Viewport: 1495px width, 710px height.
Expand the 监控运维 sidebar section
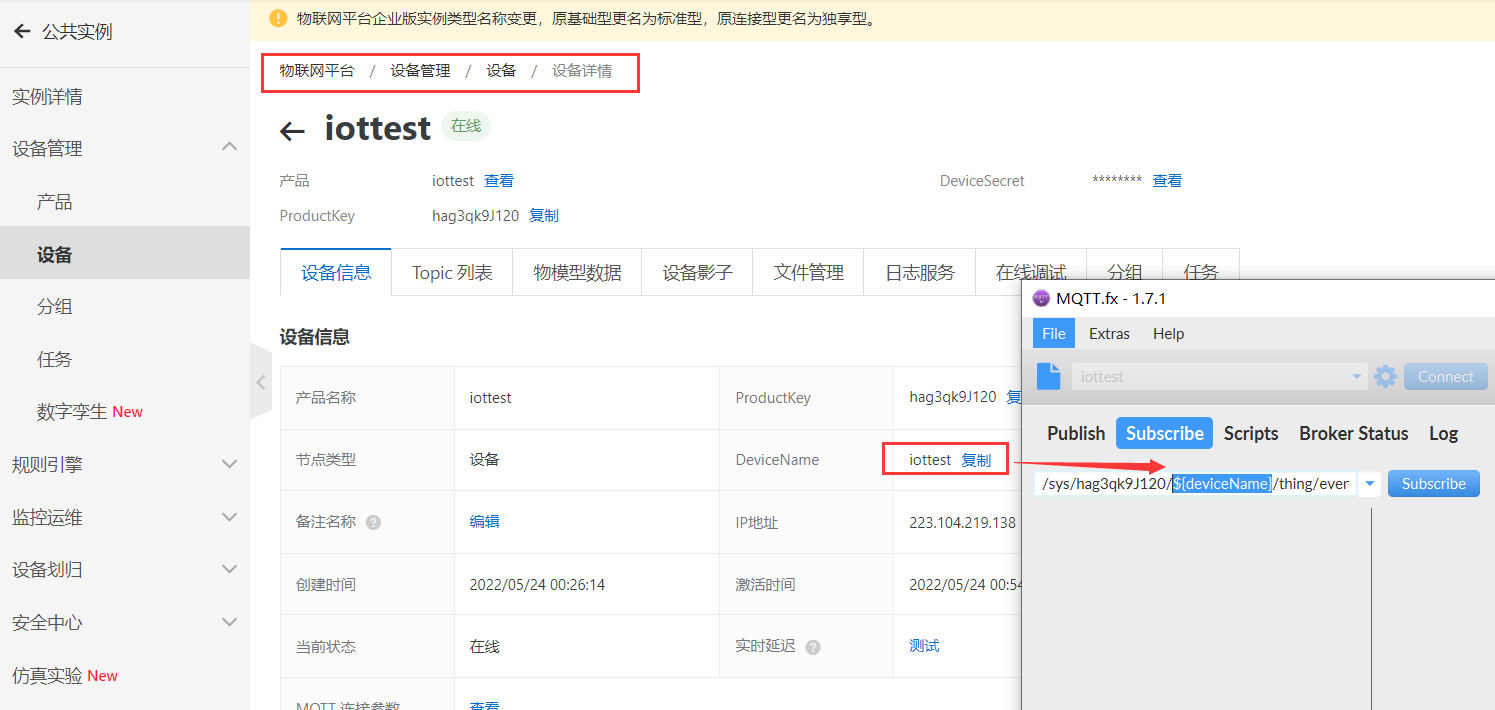click(x=229, y=517)
